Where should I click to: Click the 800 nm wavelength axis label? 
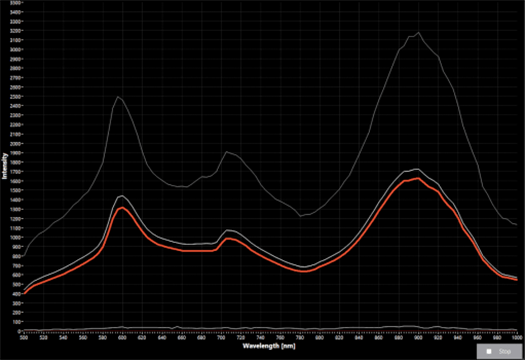click(x=319, y=338)
